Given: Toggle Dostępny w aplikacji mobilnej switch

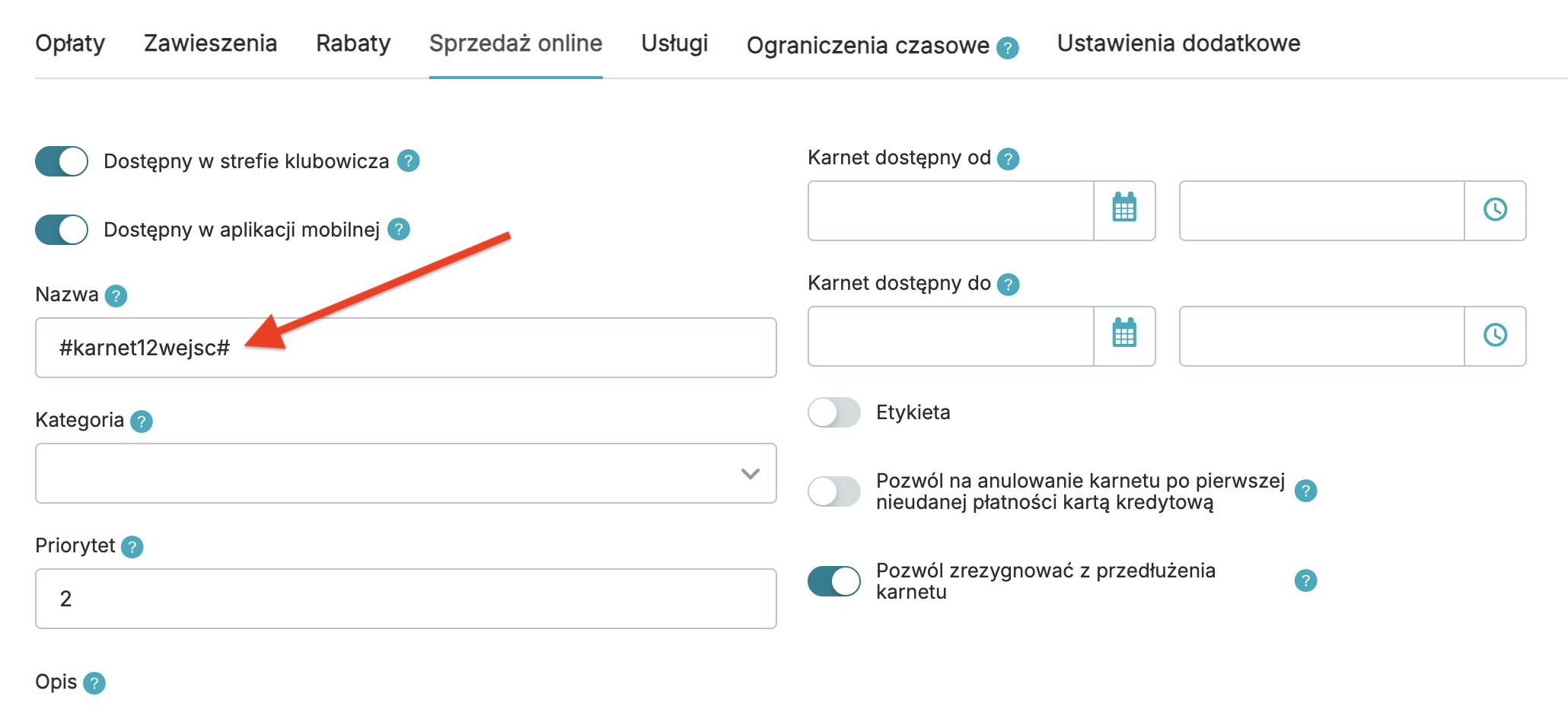Looking at the screenshot, I should coord(62,230).
